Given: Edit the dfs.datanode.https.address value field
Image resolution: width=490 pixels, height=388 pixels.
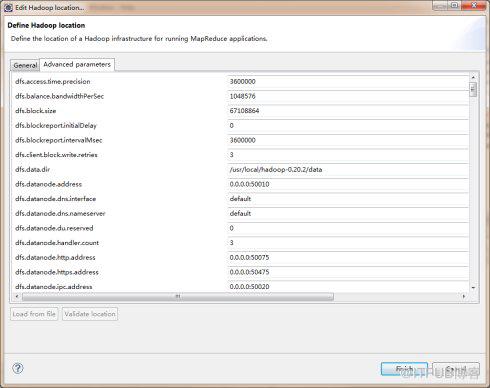Looking at the screenshot, I should [348, 272].
